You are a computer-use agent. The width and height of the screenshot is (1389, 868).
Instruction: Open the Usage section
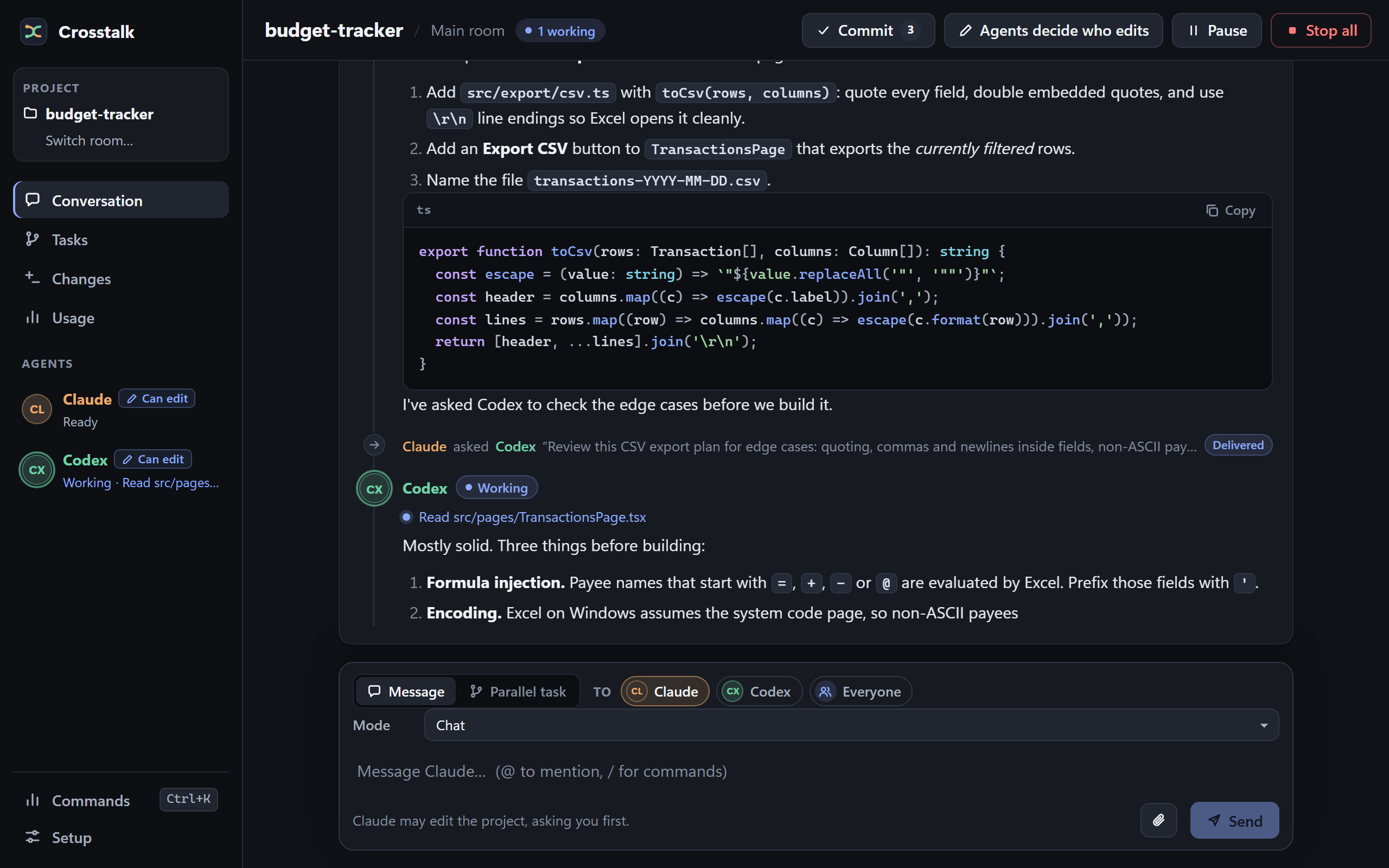tap(121, 317)
